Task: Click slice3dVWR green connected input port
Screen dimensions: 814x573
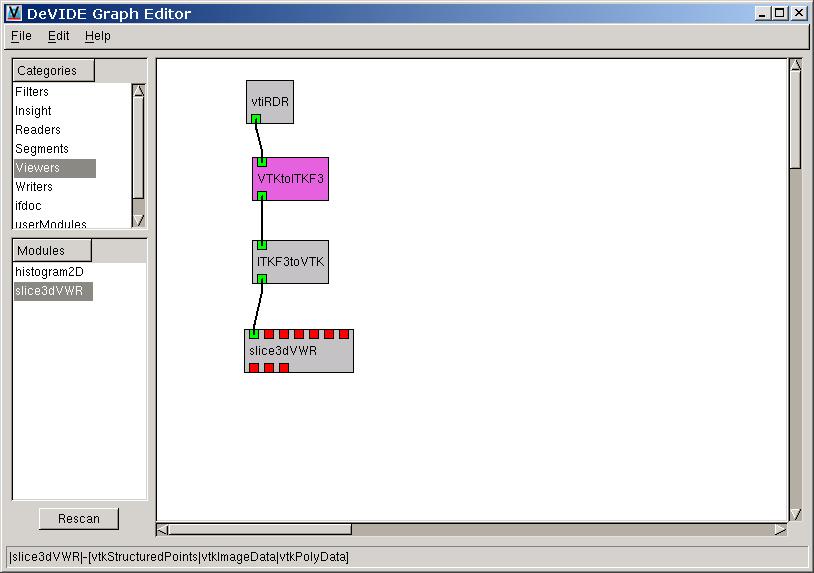Action: (254, 334)
